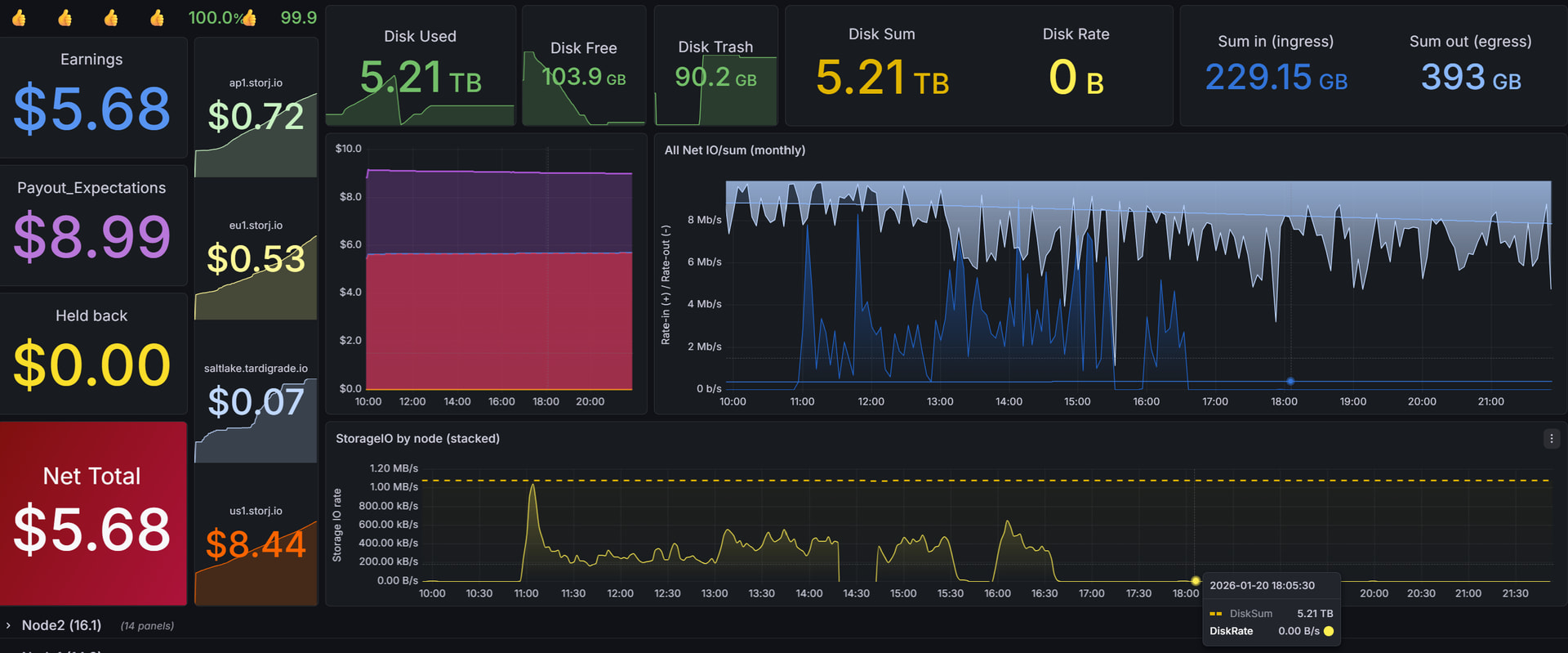Expand the Node2 (16.1) row chevron
This screenshot has width=1568, height=653.
point(8,625)
